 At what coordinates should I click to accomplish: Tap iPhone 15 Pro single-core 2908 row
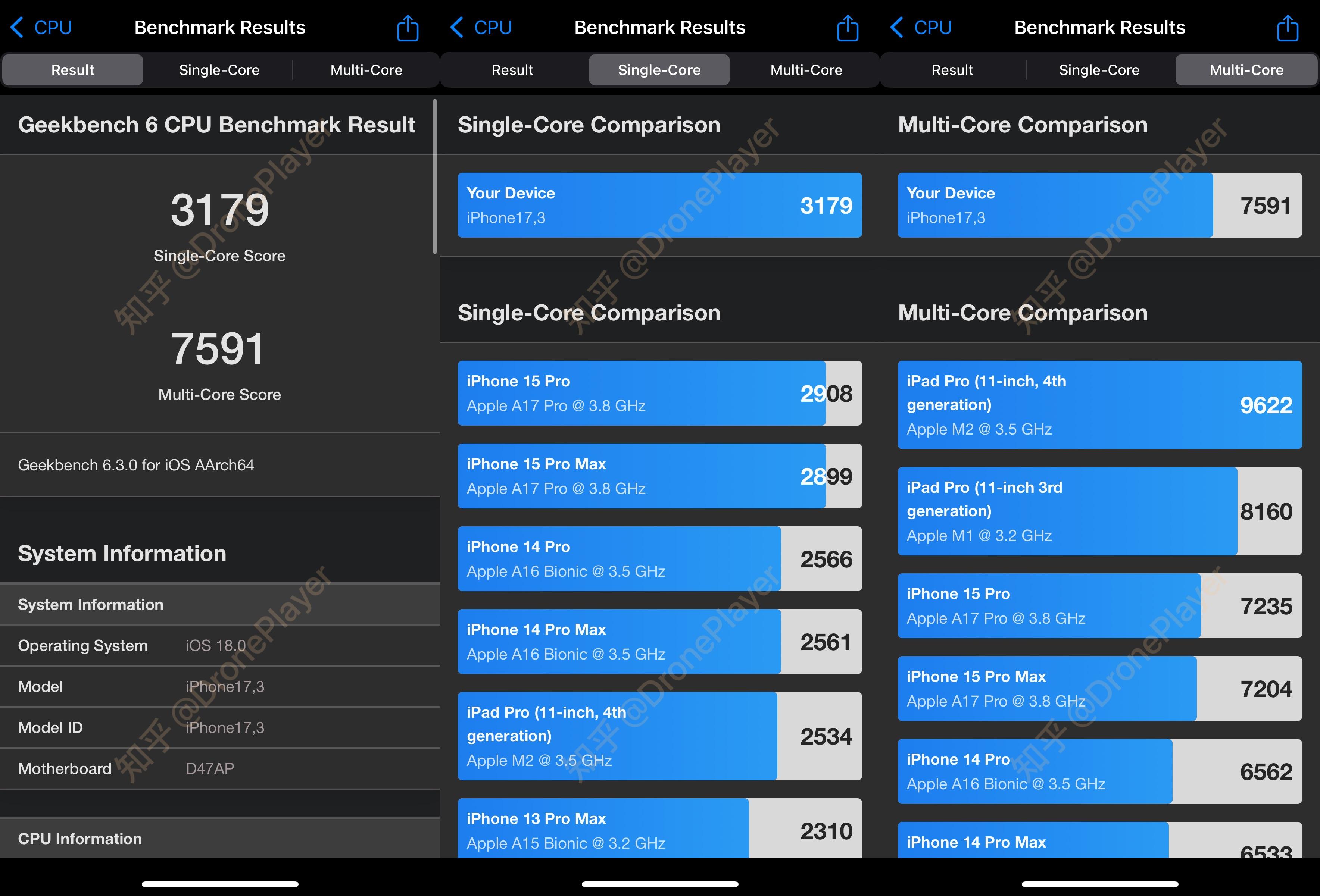(x=659, y=393)
